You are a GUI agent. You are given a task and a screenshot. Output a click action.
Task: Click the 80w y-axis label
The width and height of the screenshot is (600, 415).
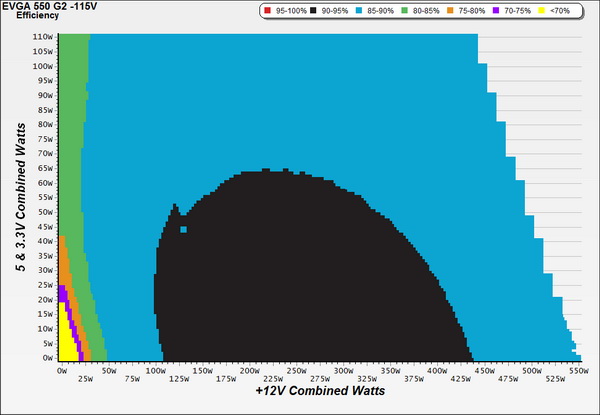[45, 124]
